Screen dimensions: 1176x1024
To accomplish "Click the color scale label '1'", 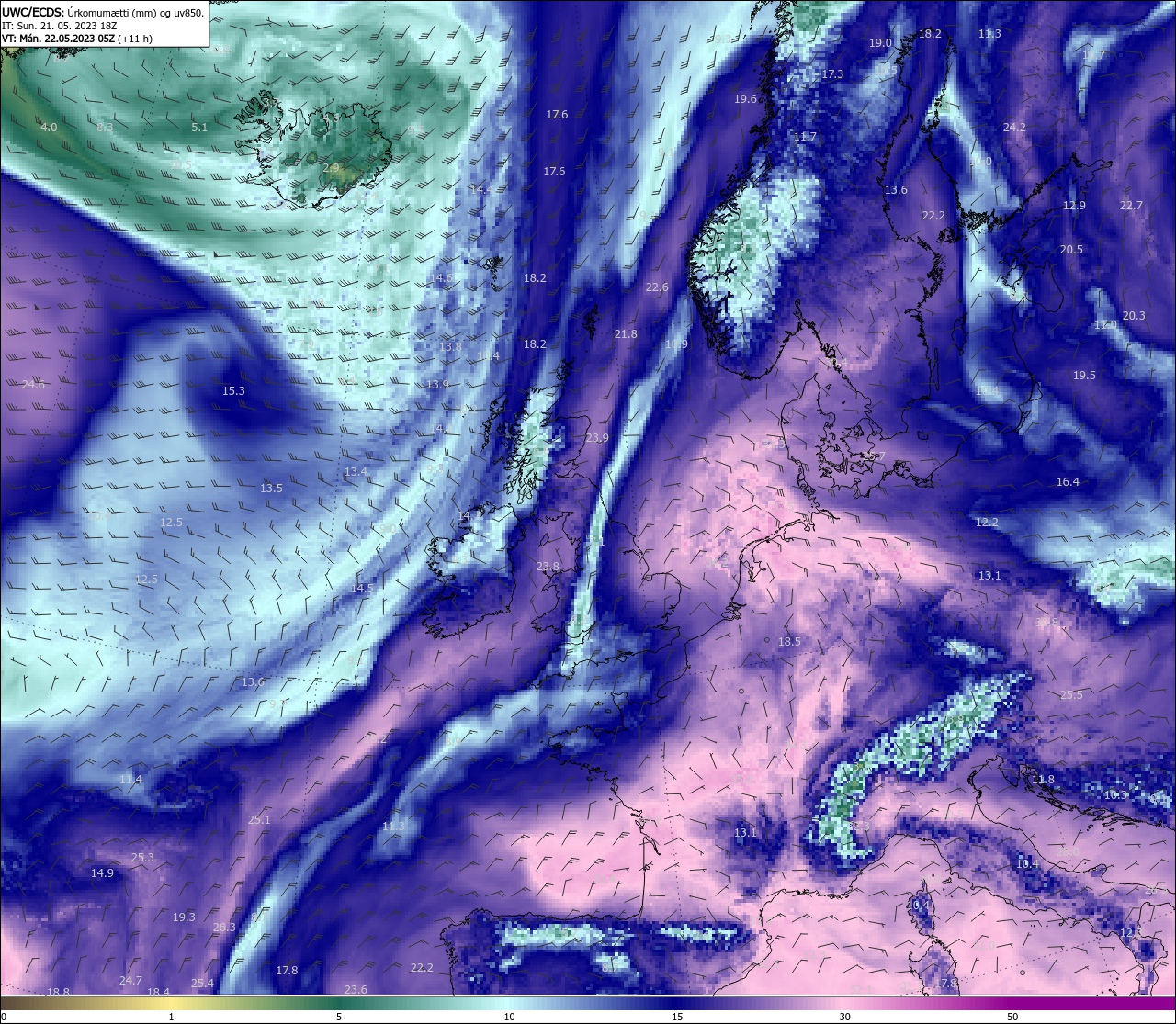I will (171, 1017).
